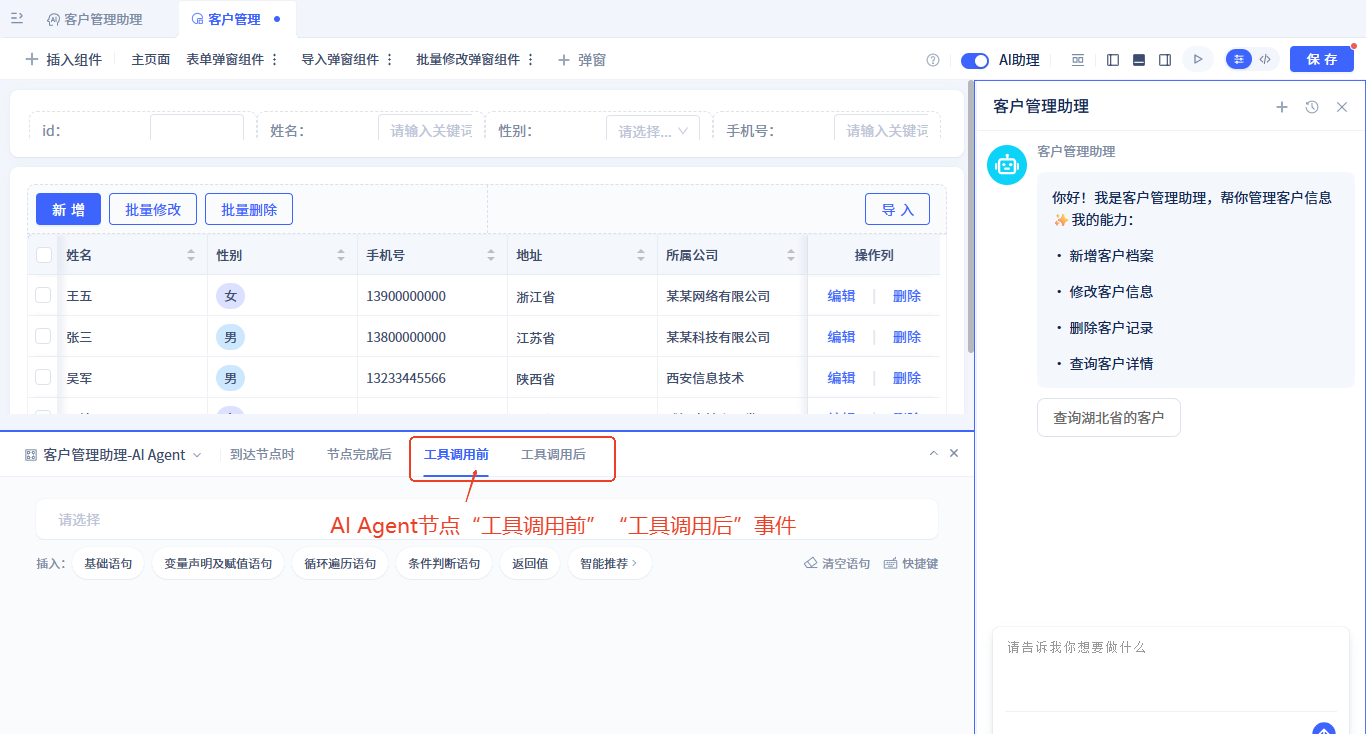Click the 批量删除 button
1366x734 pixels.
click(249, 209)
